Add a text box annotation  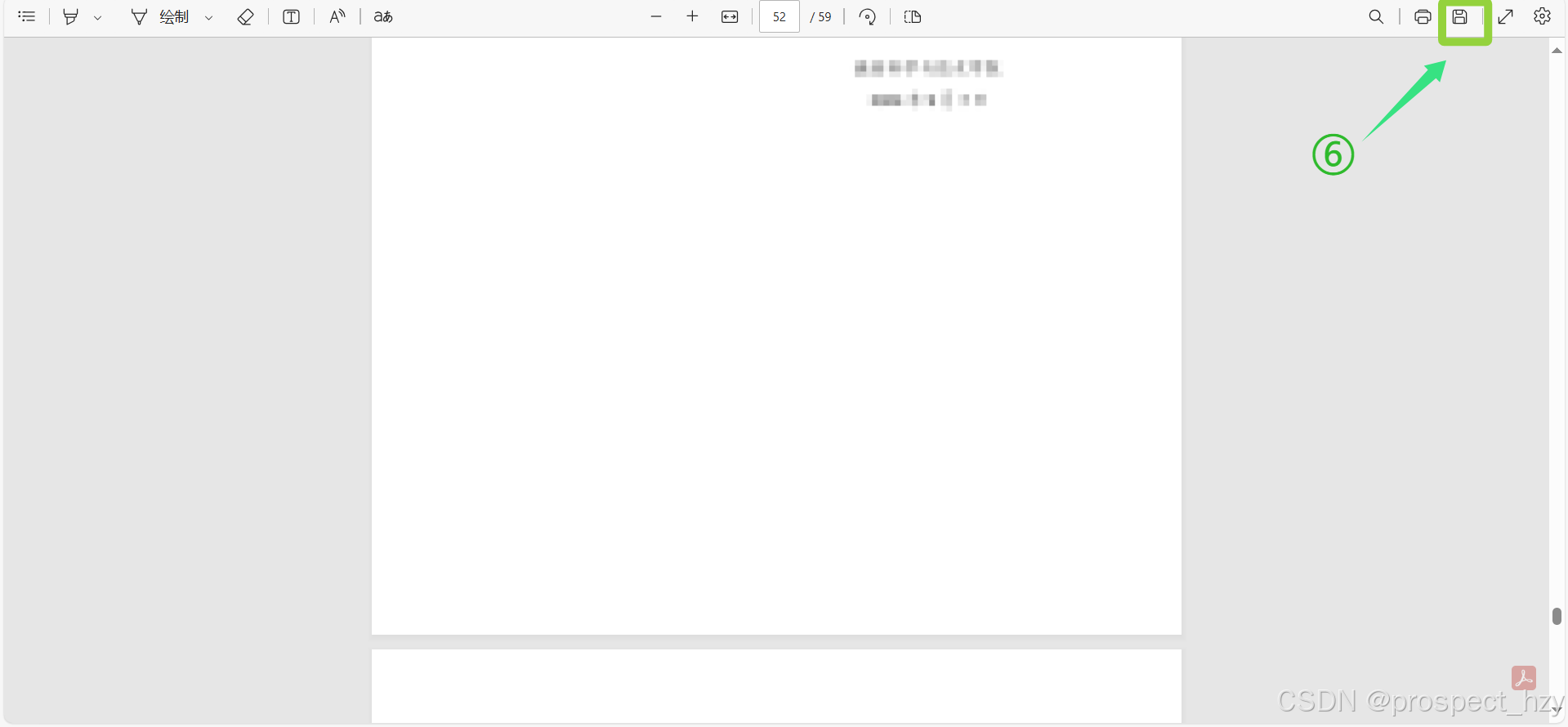pyautogui.click(x=291, y=16)
